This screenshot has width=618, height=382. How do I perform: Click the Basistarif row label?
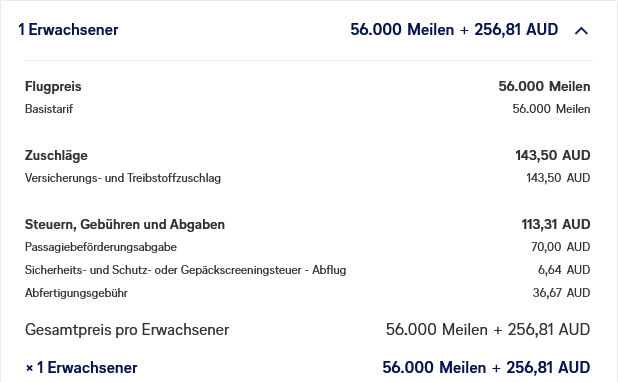pyautogui.click(x=49, y=109)
